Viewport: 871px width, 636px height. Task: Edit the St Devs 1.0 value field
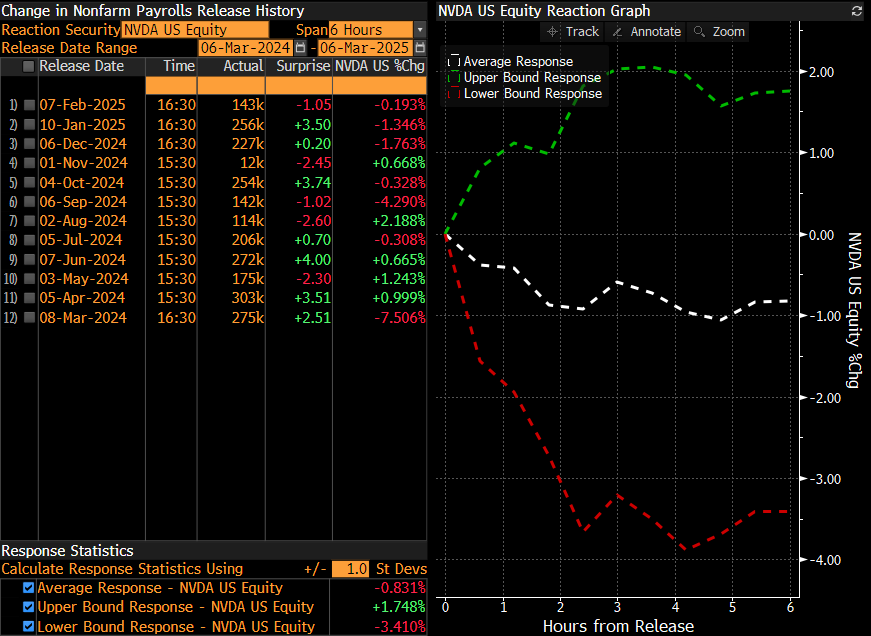click(x=351, y=569)
